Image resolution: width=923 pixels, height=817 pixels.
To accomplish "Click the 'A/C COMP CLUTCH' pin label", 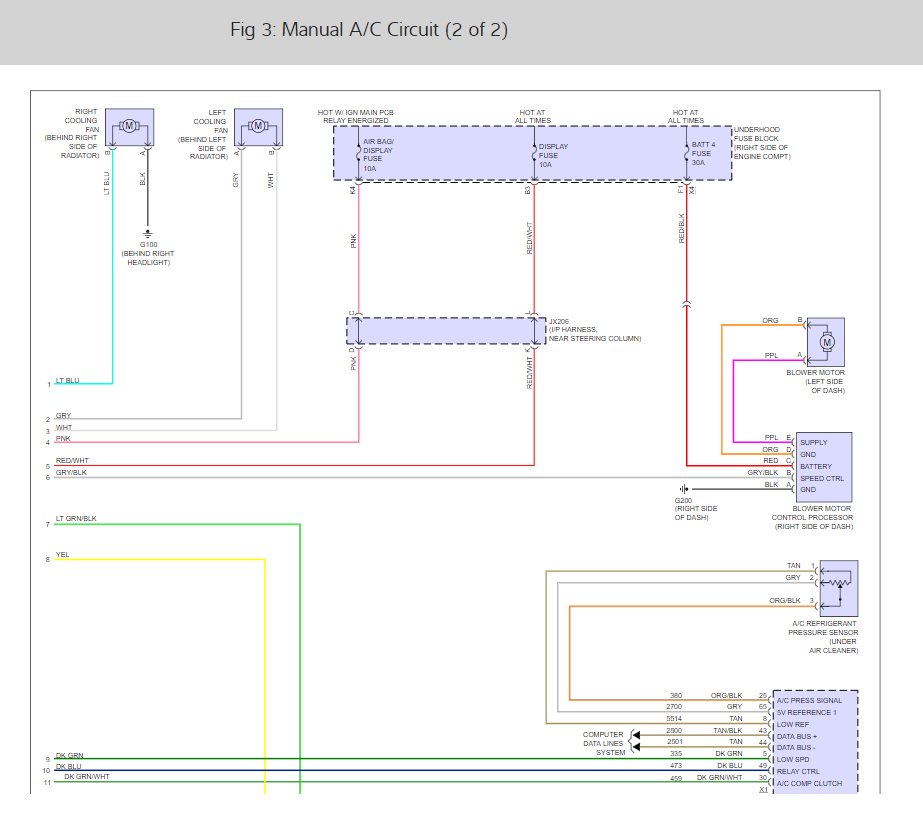I will pos(809,783).
